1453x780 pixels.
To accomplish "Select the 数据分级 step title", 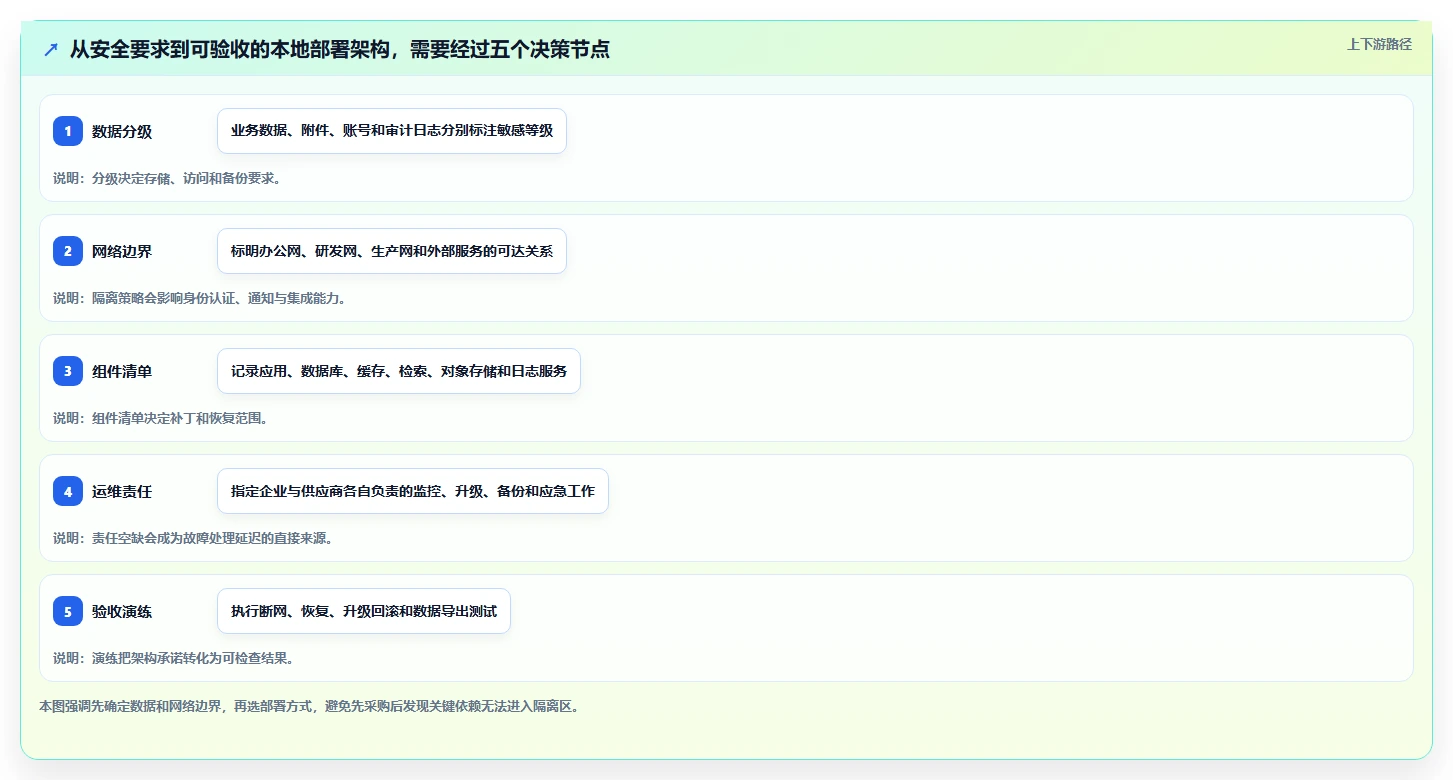I will tap(122, 131).
